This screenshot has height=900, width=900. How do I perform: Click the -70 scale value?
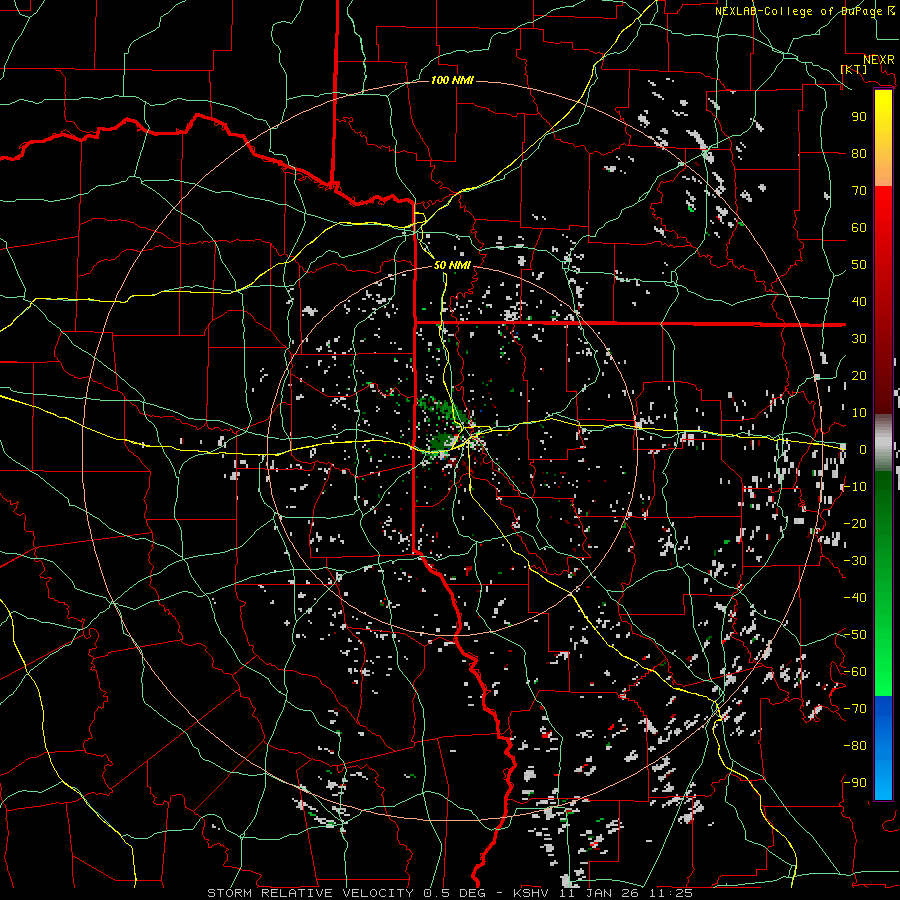click(855, 709)
